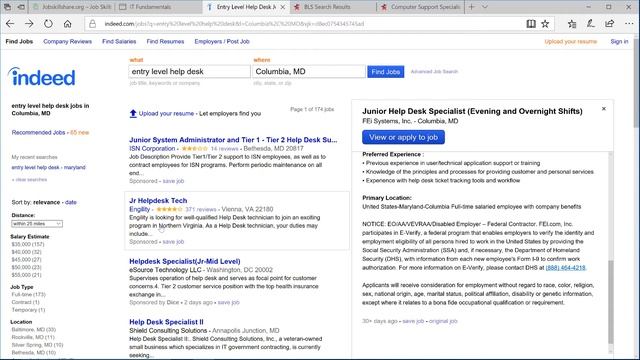Open Help Desk Specialist II listing
640x360 pixels.
(x=166, y=322)
